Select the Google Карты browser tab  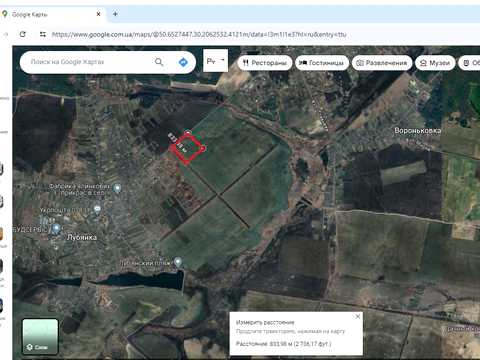52,14
